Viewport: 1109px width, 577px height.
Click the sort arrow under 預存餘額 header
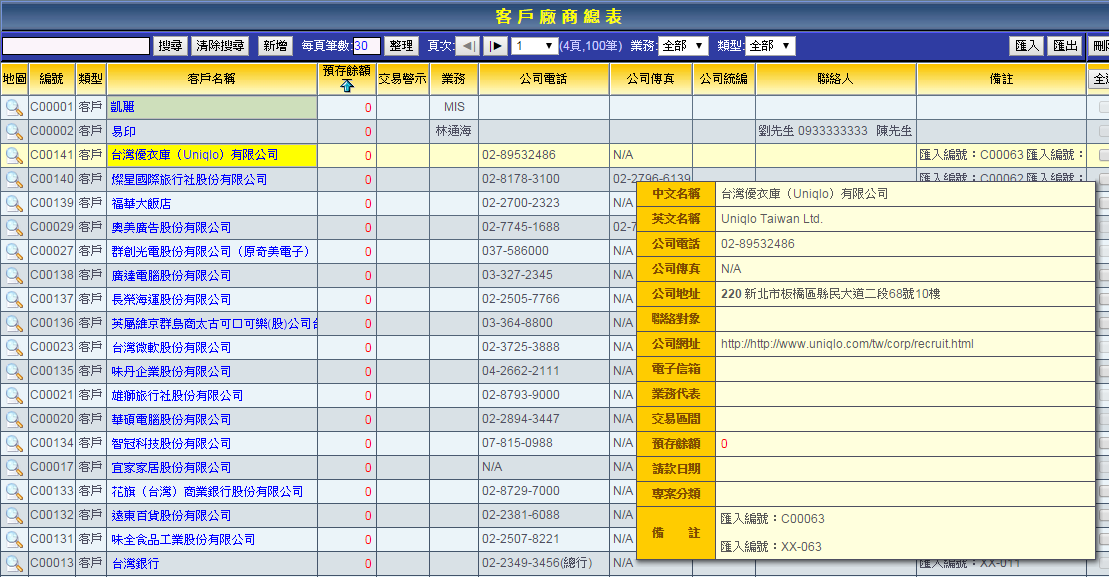click(x=347, y=86)
